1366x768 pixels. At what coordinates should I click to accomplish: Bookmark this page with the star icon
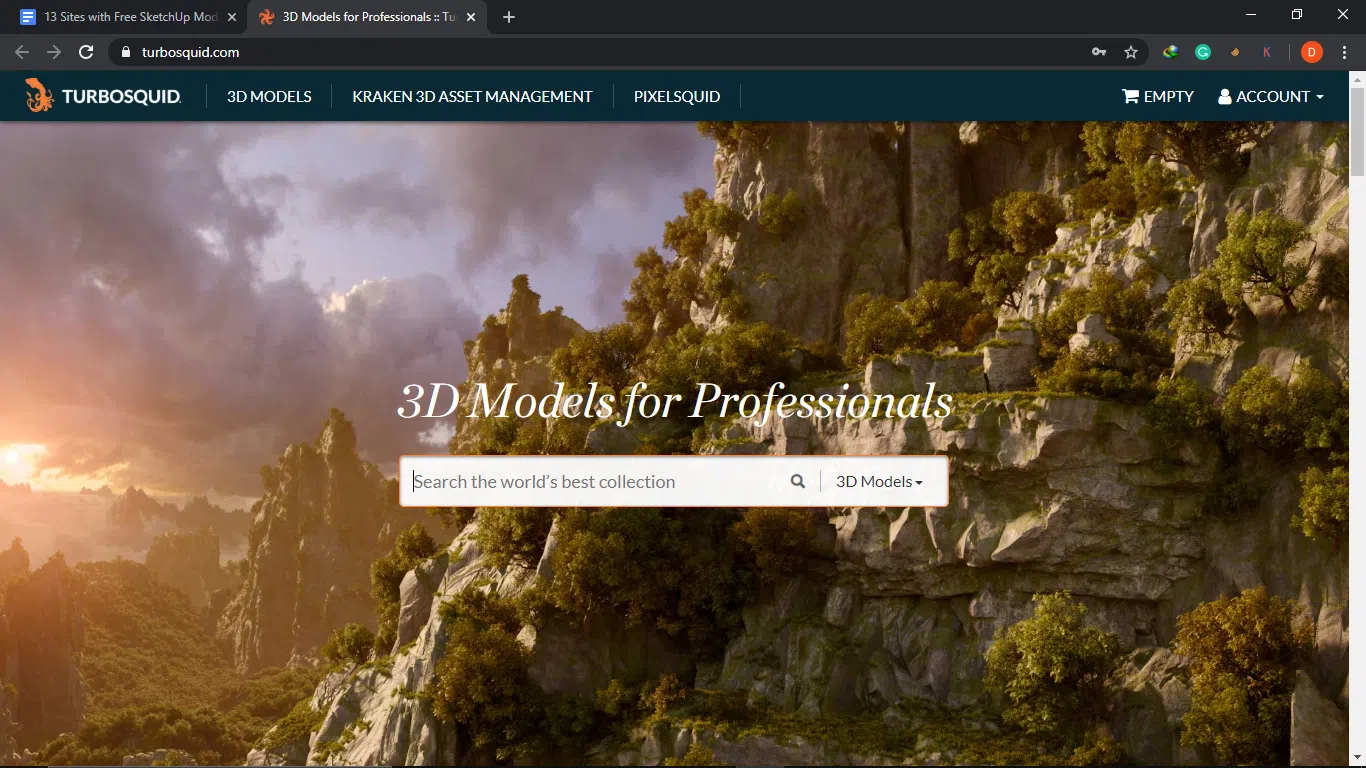(x=1131, y=52)
